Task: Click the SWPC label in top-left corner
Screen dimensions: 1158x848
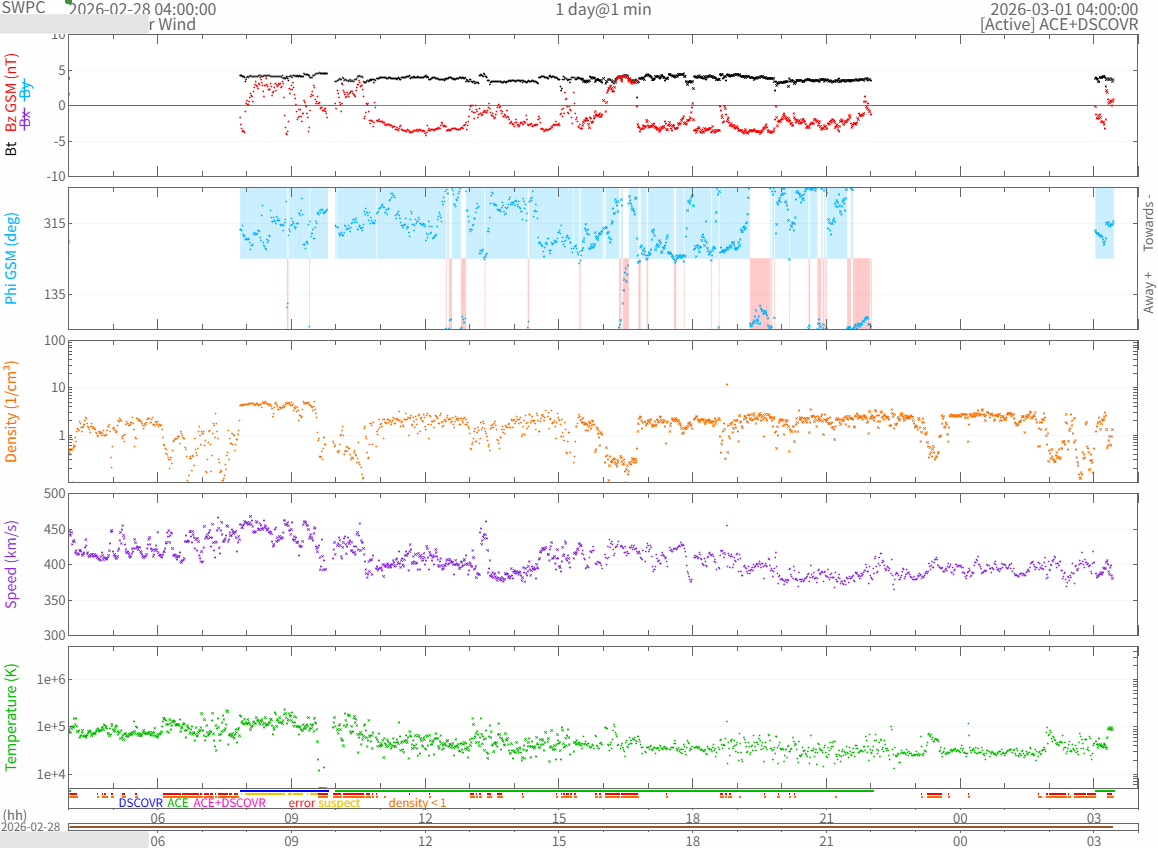Action: point(23,8)
